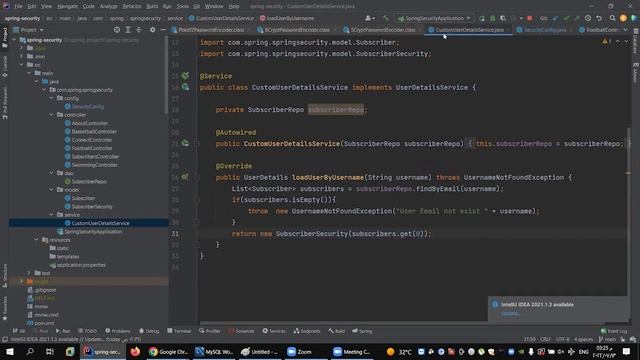
Task: Collapse the src folder in tree
Action: click(x=22, y=64)
